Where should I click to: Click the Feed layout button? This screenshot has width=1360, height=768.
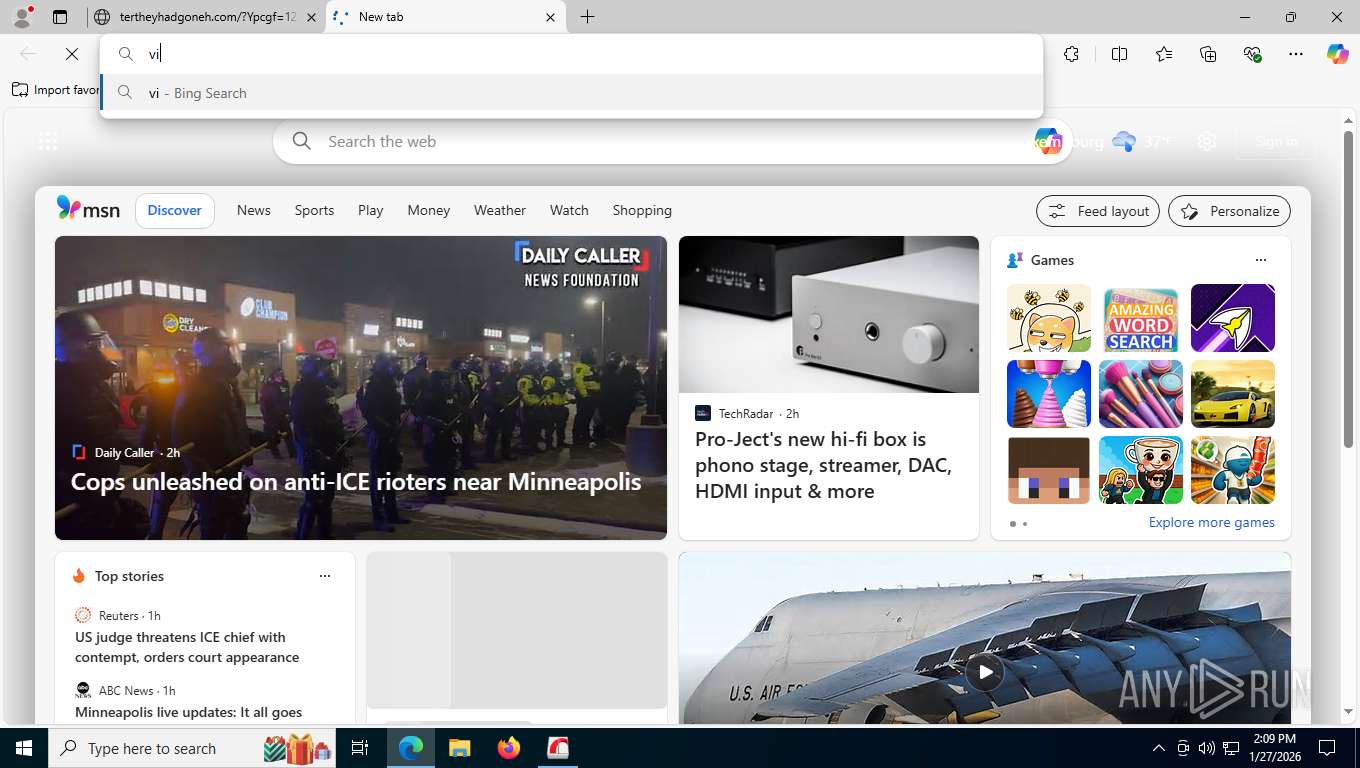click(1098, 211)
